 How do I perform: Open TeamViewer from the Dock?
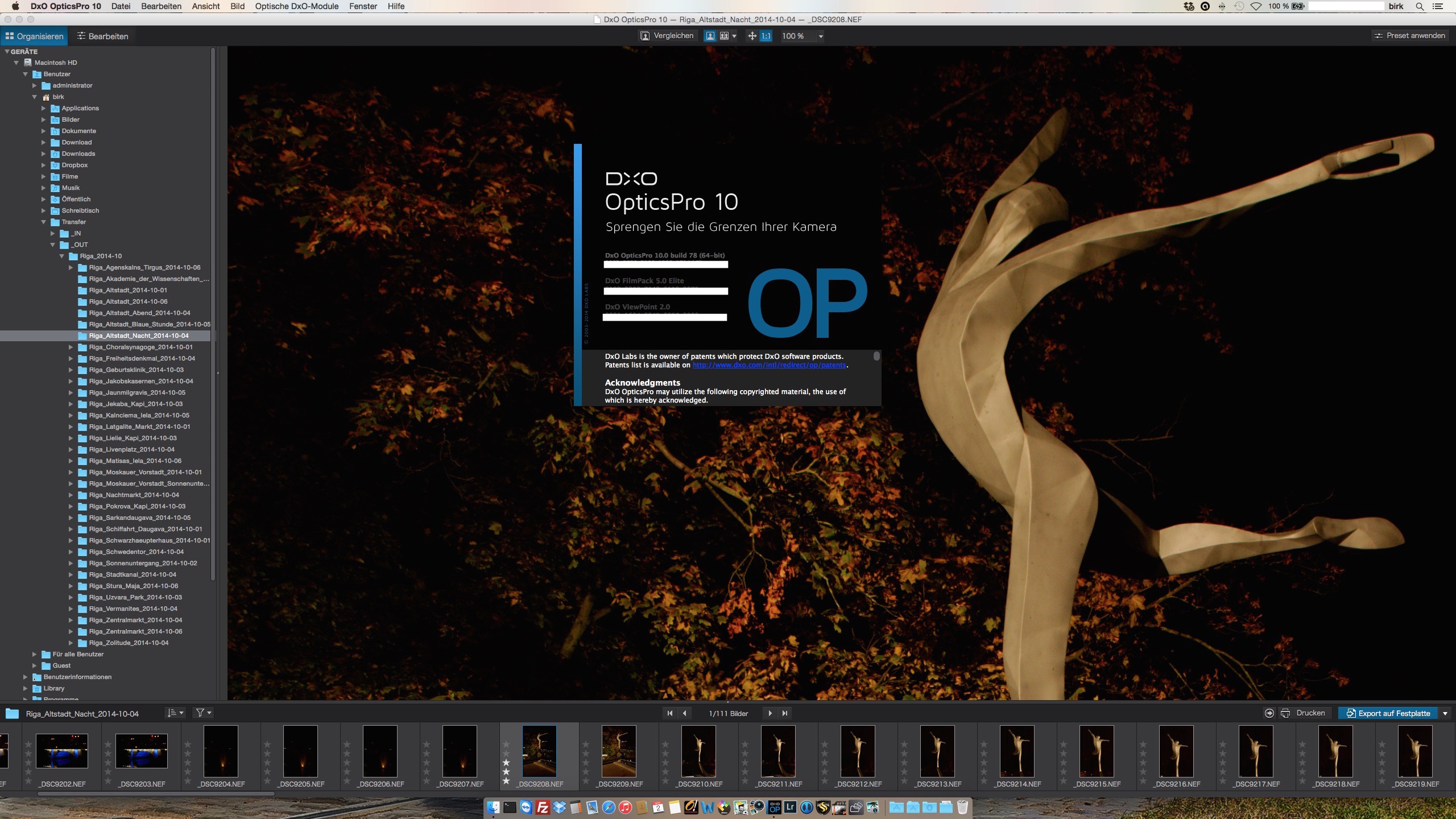coord(526,807)
